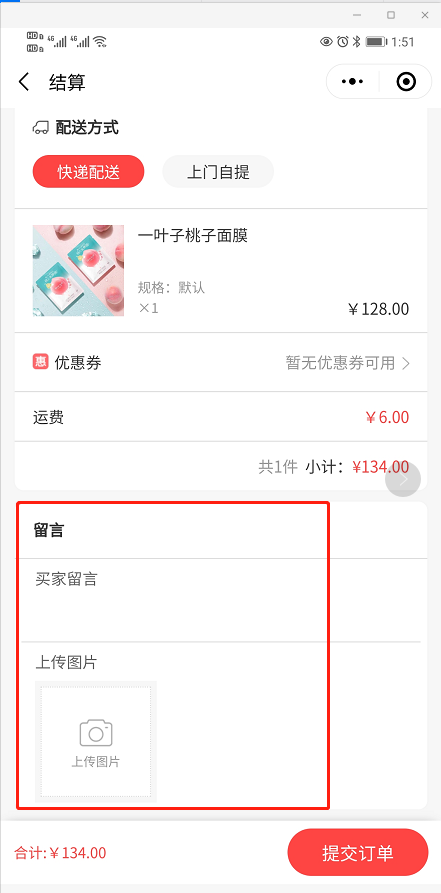Click the 上传图片 dashed upload box
The height and width of the screenshot is (893, 441).
[96, 742]
